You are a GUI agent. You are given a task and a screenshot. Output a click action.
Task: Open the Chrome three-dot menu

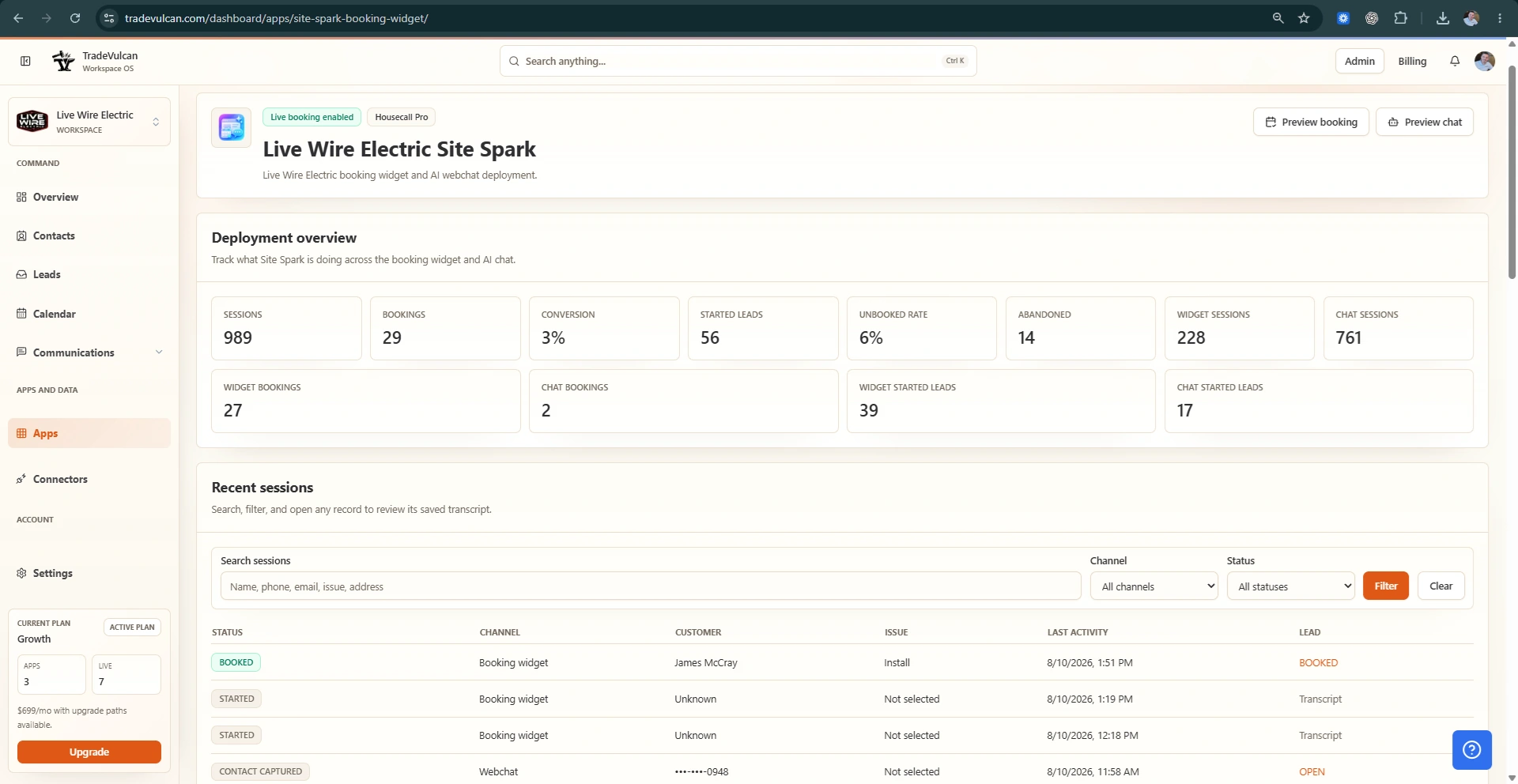click(x=1500, y=18)
